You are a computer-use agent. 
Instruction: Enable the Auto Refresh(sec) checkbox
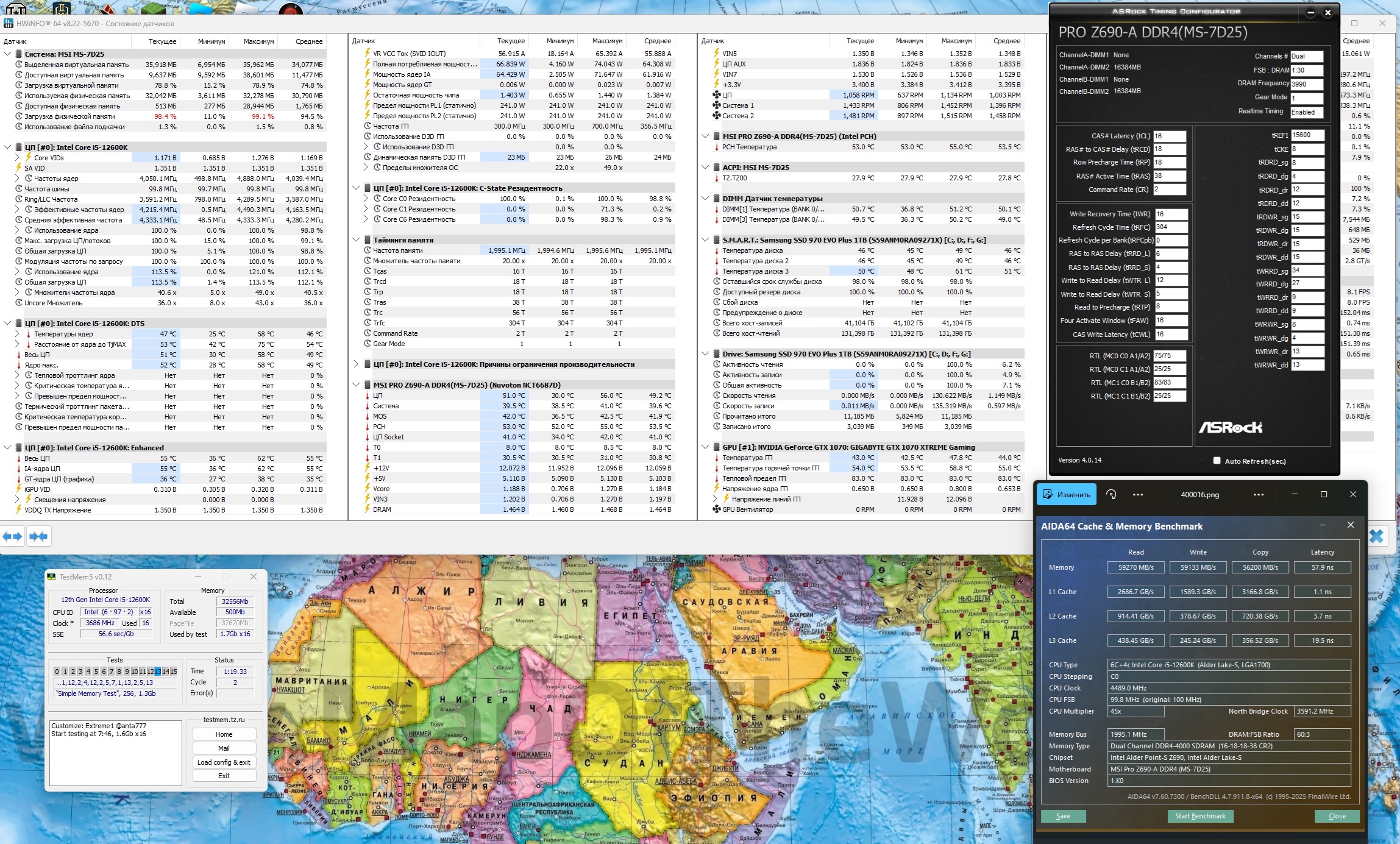coord(1217,461)
